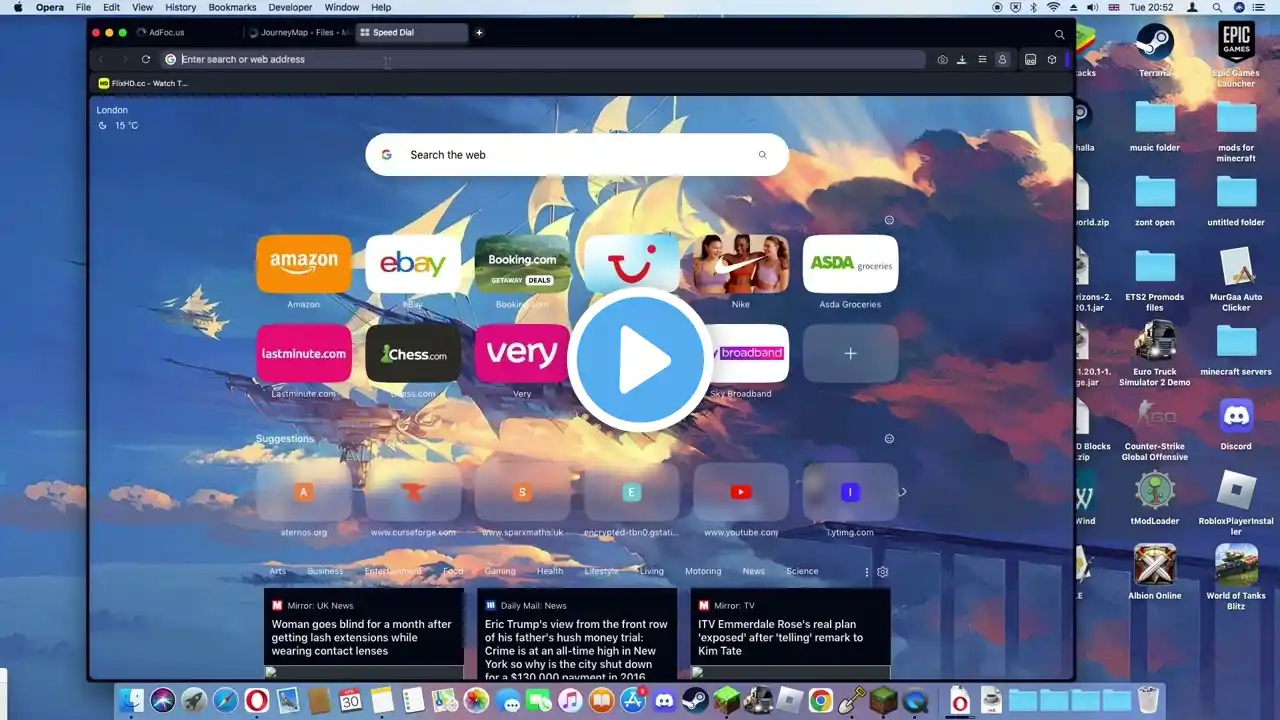Viewport: 1280px width, 720px height.
Task: Open a new tab with plus button
Action: [x=479, y=33]
